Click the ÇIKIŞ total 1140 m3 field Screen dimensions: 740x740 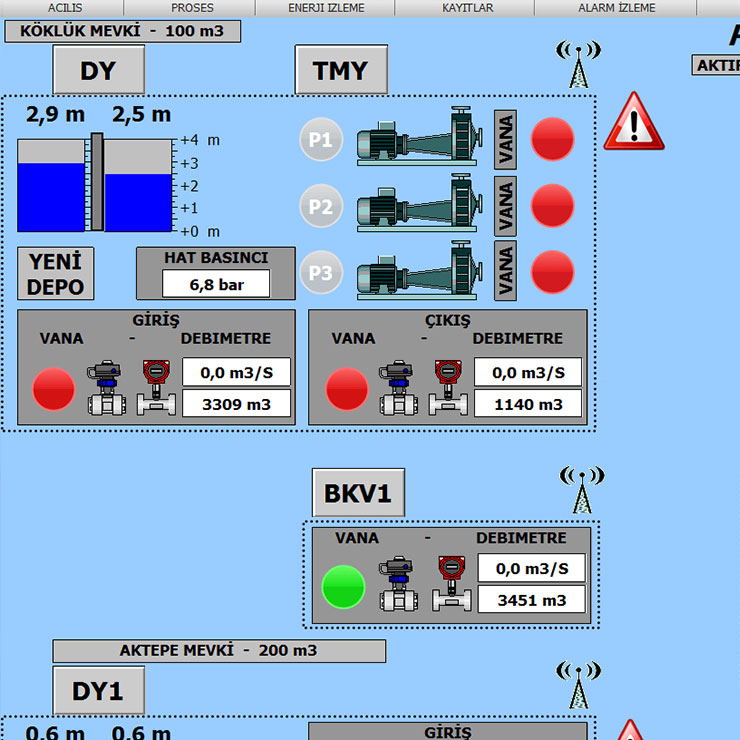[528, 404]
